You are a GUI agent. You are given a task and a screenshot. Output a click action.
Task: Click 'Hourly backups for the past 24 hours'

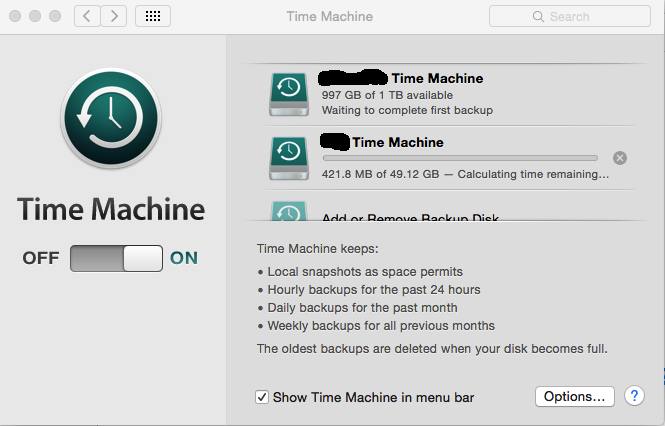pyautogui.click(x=374, y=290)
